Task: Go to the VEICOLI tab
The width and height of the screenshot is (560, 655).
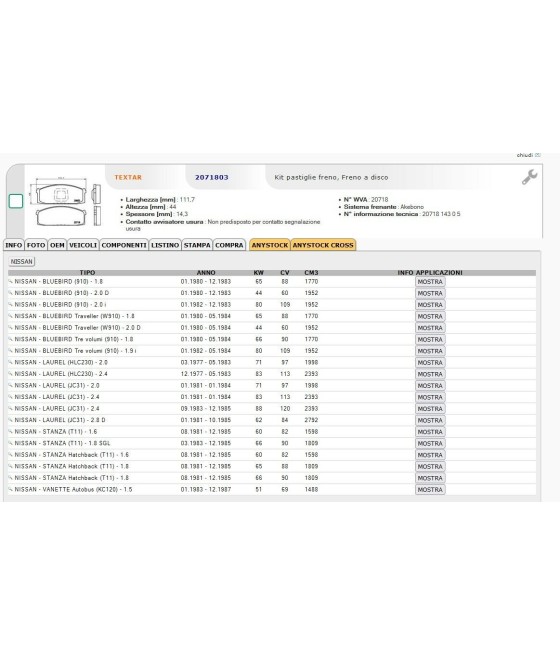Action: pyautogui.click(x=83, y=245)
